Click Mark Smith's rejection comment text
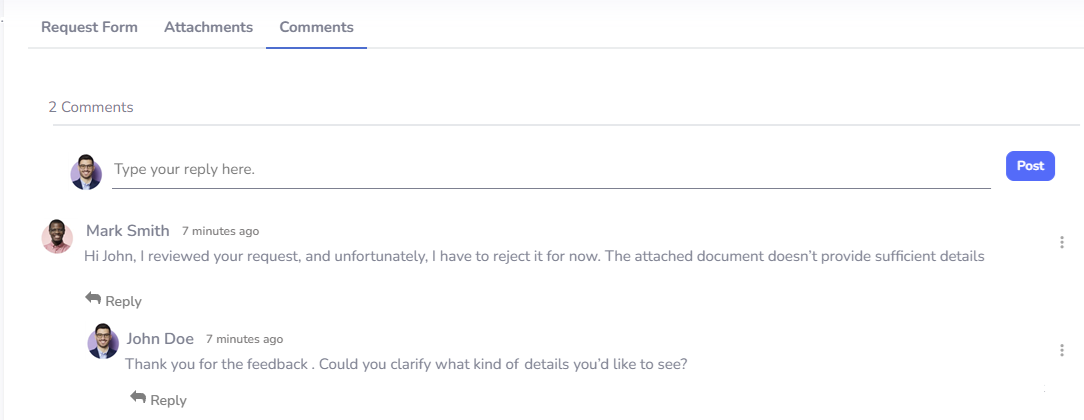Image resolution: width=1084 pixels, height=420 pixels. pyautogui.click(x=534, y=256)
